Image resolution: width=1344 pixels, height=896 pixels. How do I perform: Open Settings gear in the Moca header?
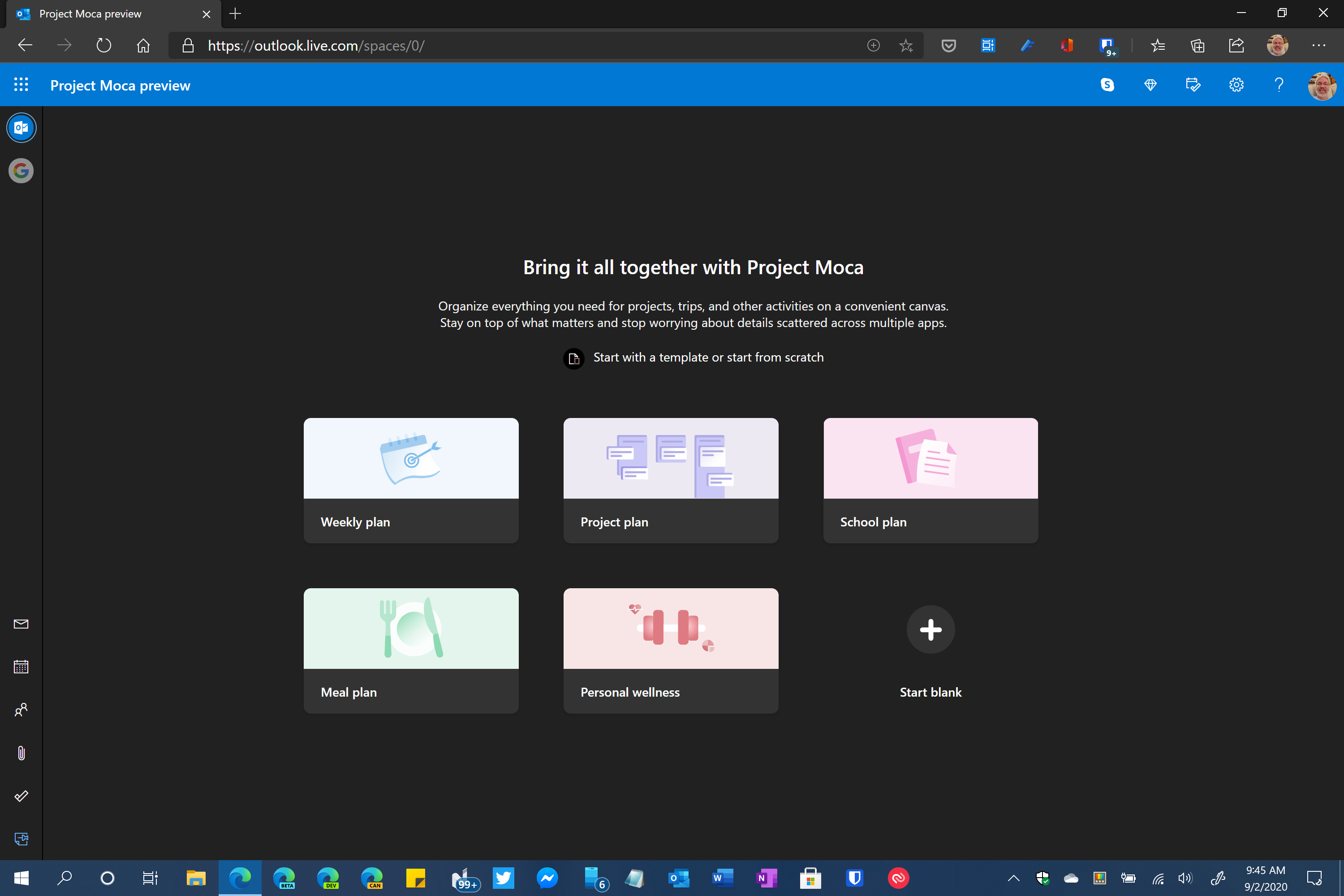(1236, 85)
